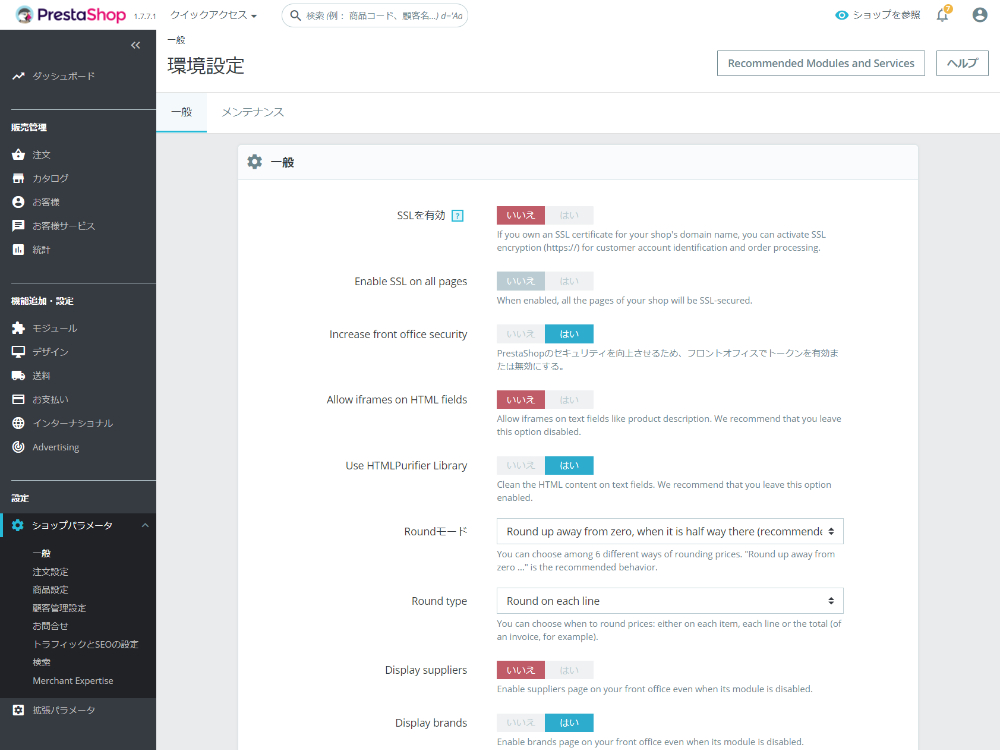Open Merchant Expertise submenu item
Image resolution: width=1000 pixels, height=750 pixels.
point(73,680)
